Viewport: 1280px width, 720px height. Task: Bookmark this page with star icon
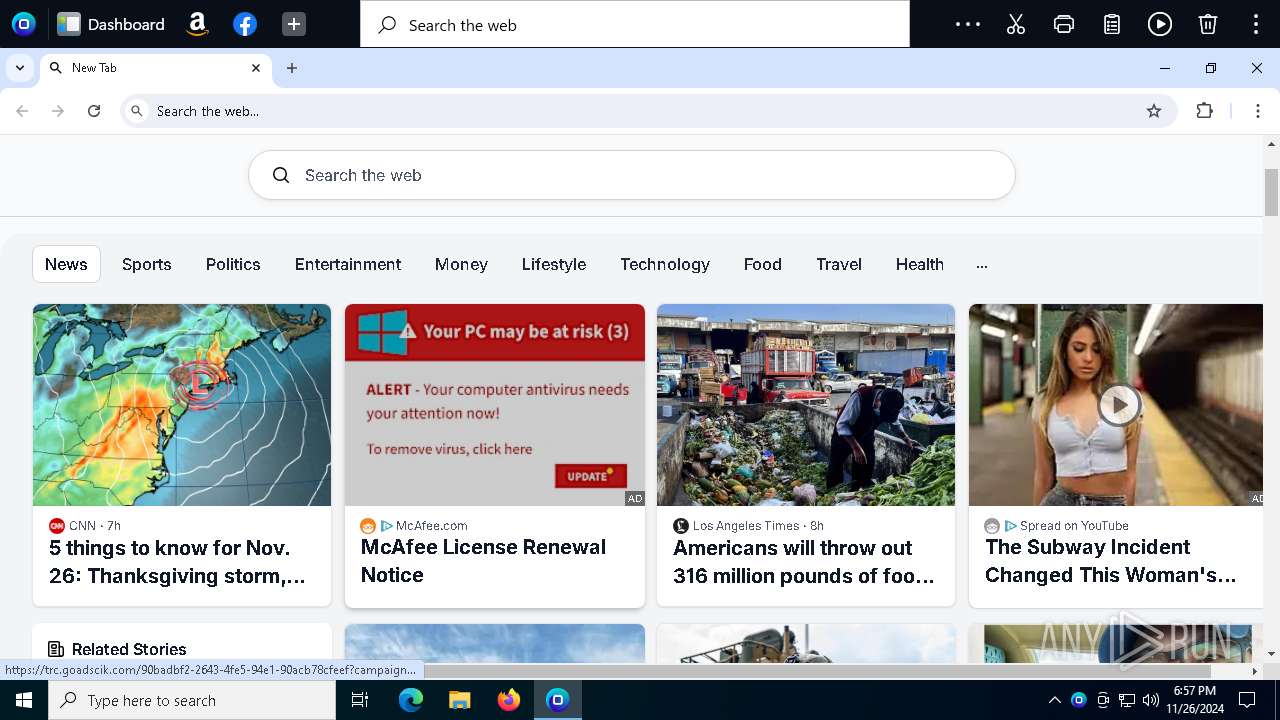point(1154,111)
